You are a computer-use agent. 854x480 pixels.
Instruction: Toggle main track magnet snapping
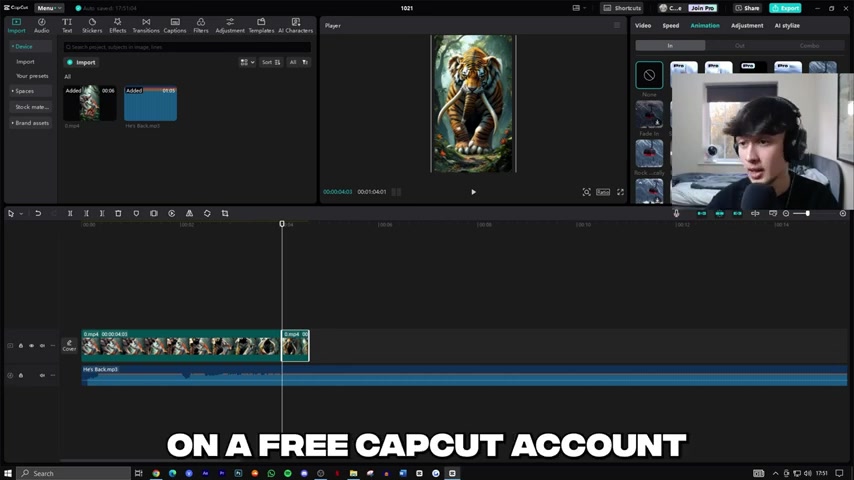pos(702,214)
